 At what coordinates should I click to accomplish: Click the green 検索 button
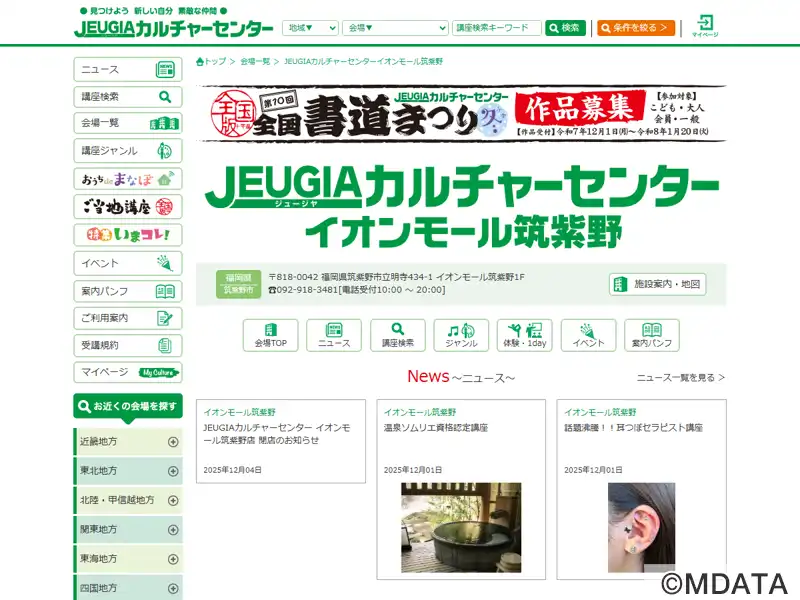[565, 28]
